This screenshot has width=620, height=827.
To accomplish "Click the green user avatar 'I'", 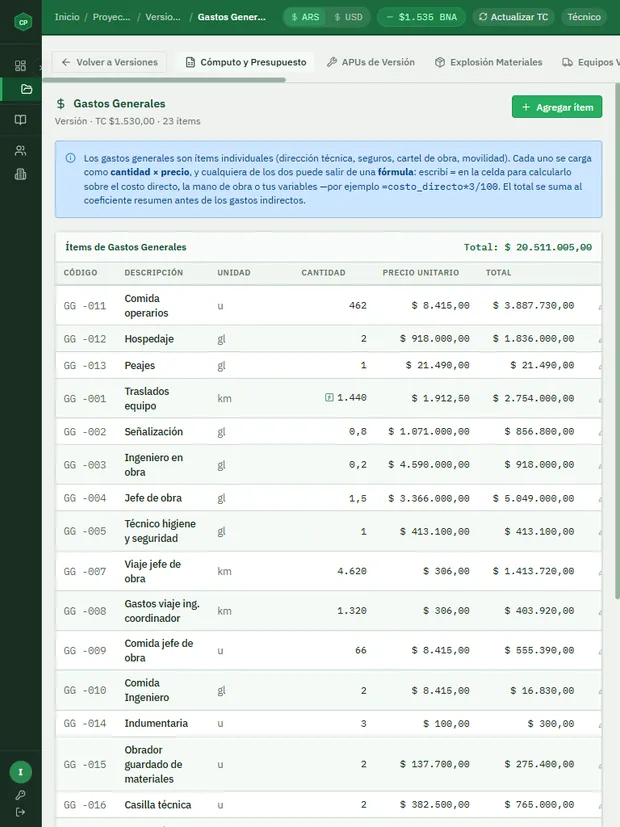I will point(21,772).
